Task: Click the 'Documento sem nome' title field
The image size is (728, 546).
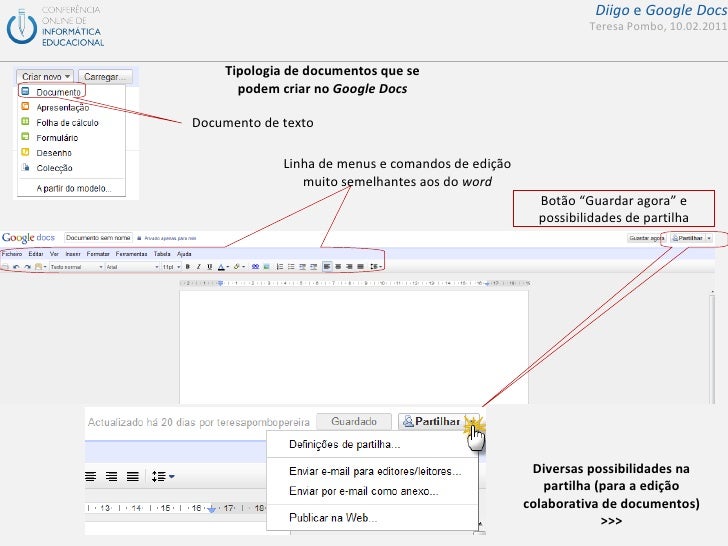Action: click(x=98, y=238)
